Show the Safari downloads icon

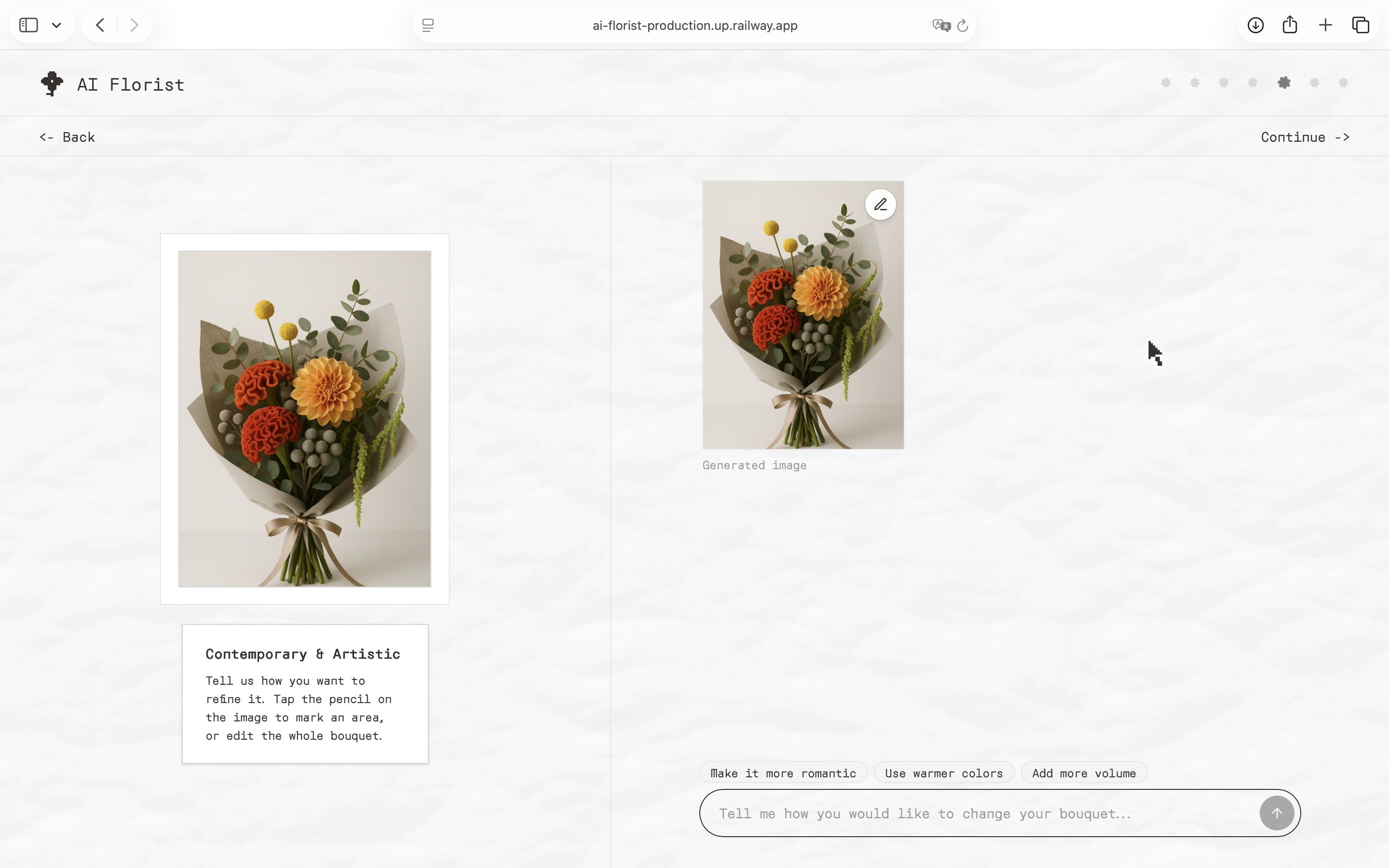click(1255, 25)
